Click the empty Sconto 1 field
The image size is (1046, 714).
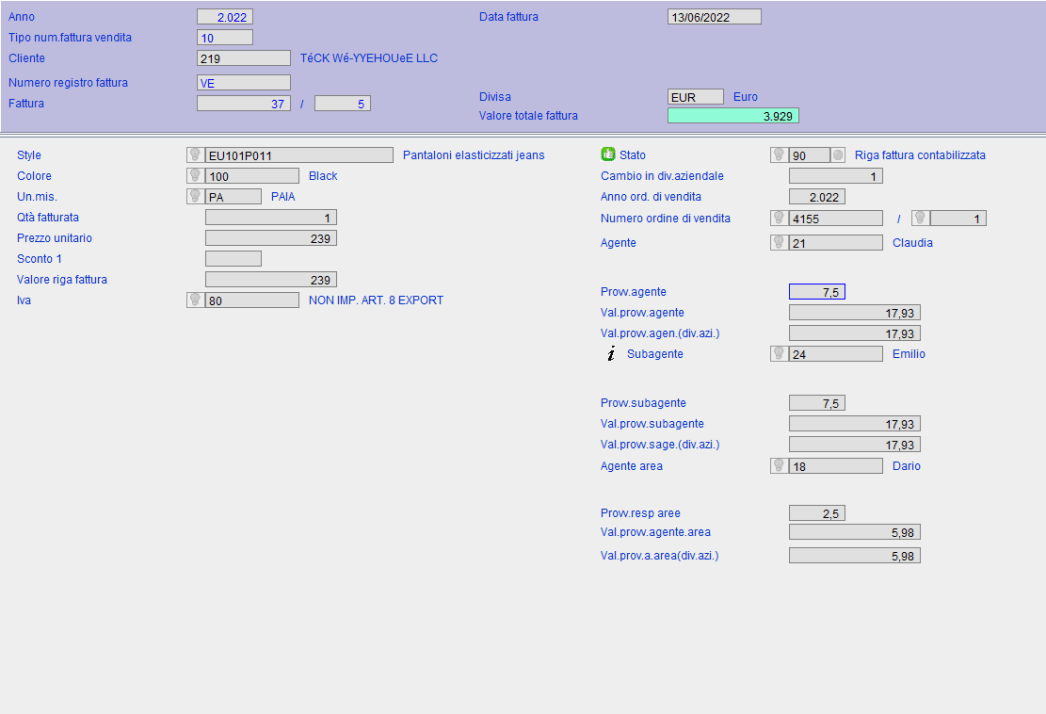[x=233, y=259]
